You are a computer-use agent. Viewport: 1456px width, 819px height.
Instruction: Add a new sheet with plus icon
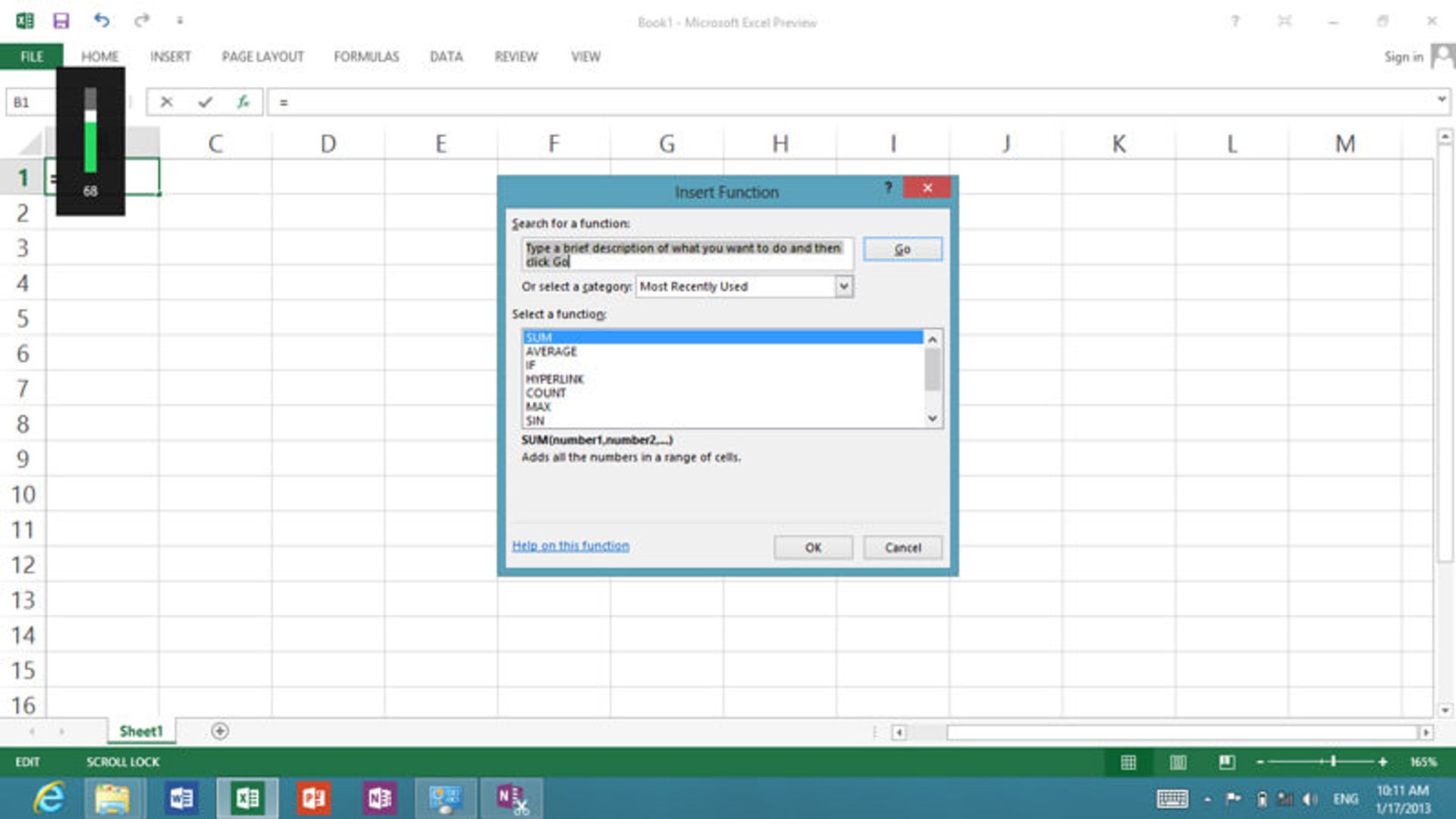coord(220,731)
